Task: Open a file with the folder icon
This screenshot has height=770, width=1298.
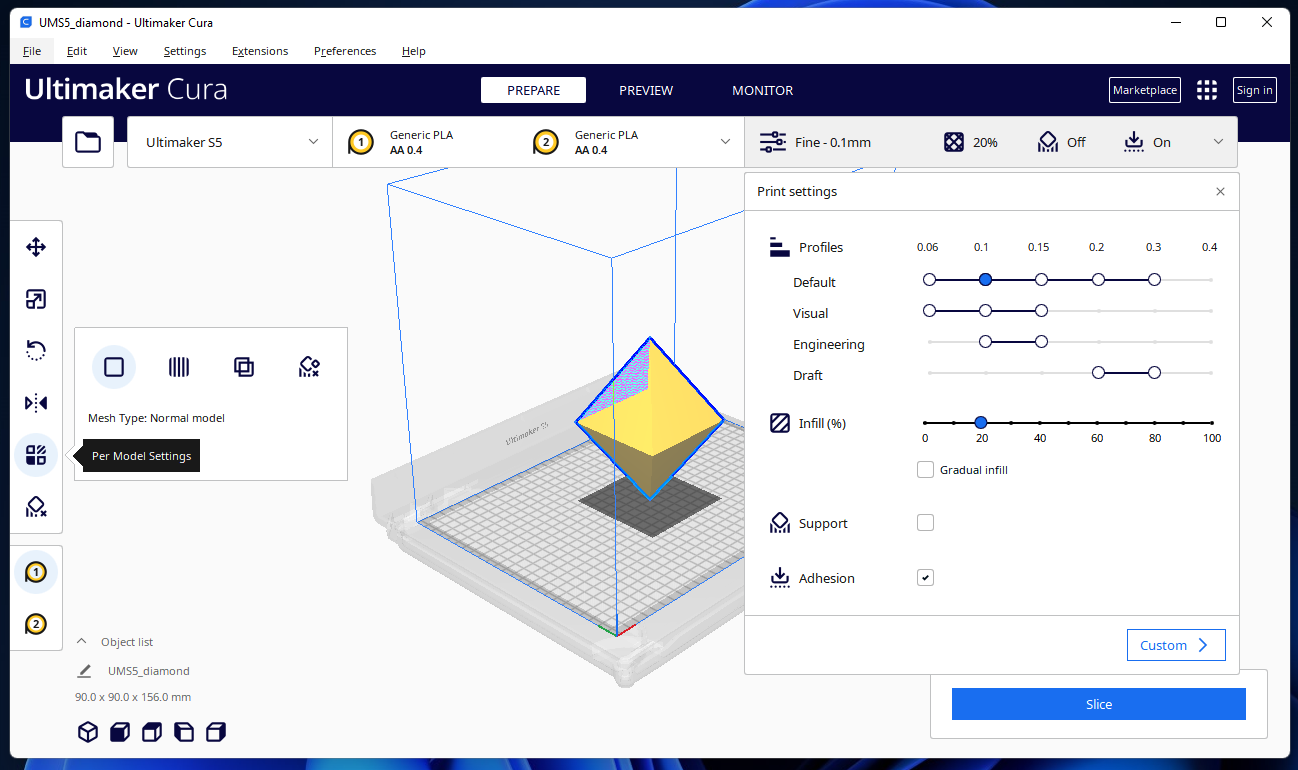Action: click(x=88, y=142)
